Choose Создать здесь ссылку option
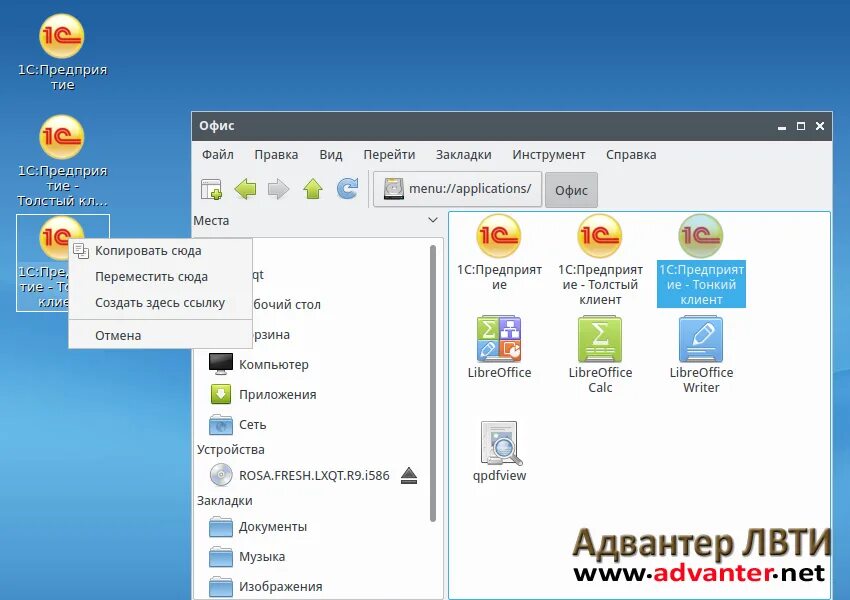The image size is (850, 600). tap(160, 302)
